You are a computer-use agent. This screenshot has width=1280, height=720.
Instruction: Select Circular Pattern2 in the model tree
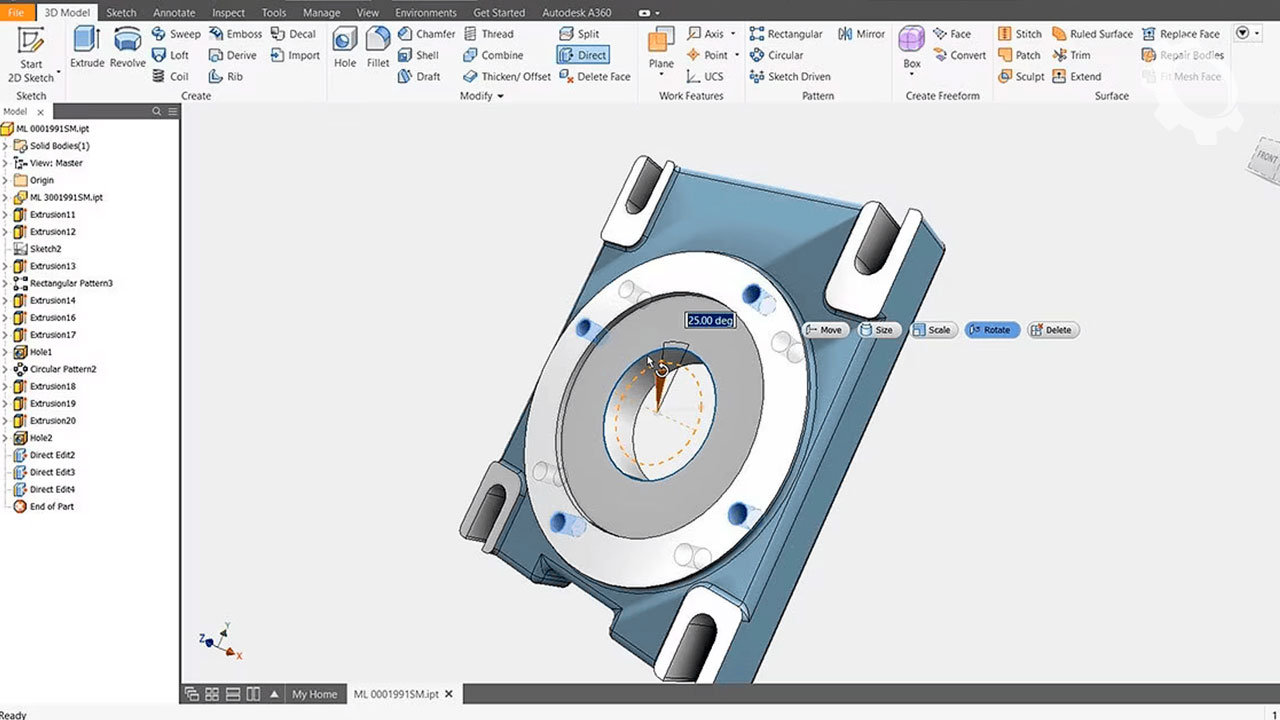63,369
